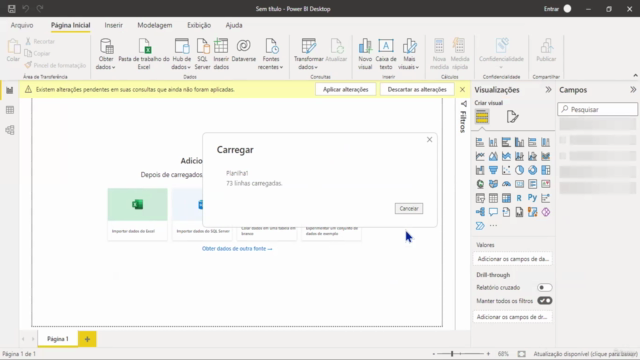Switch to the Data view in sidebar
Viewport: 640px width, 360px height.
click(x=10, y=110)
